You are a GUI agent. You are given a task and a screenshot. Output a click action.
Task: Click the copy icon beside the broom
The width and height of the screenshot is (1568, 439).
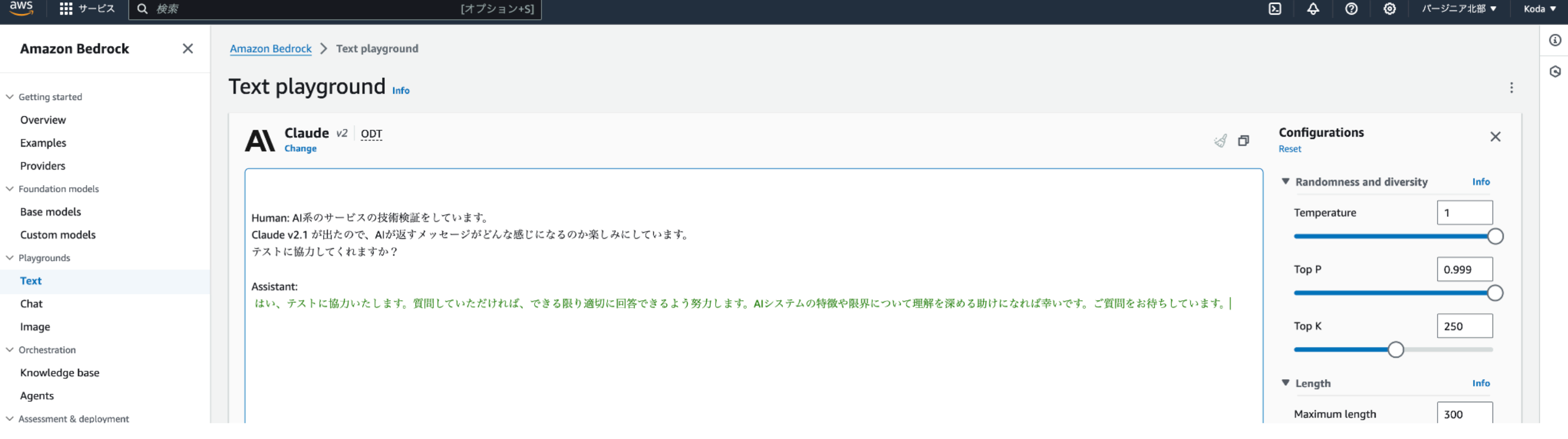click(1244, 141)
